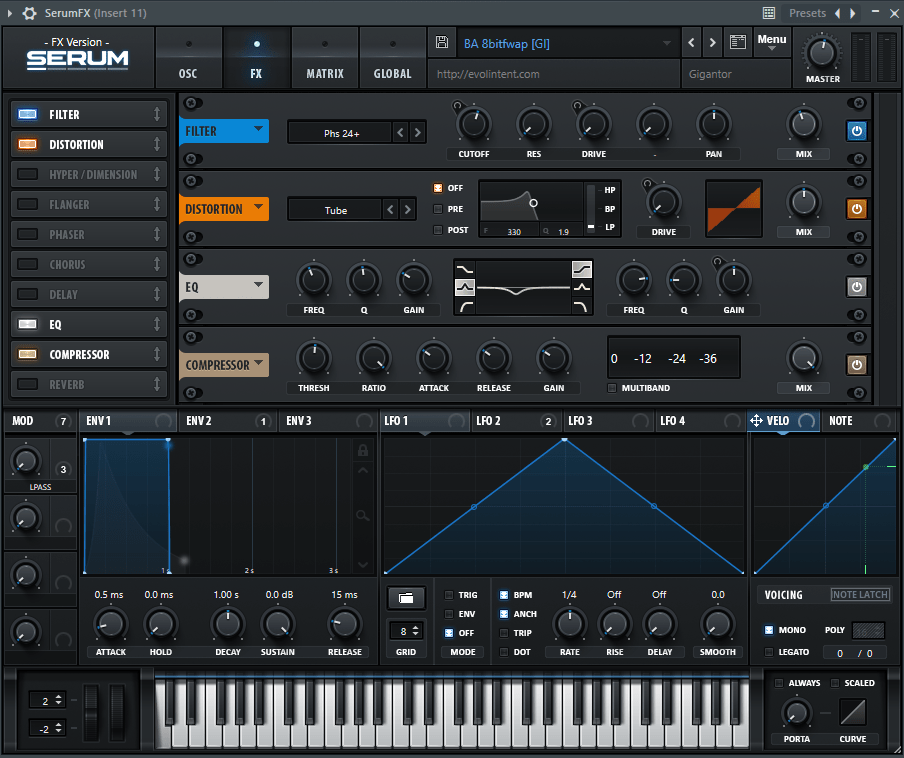Screen dimensions: 904x758
Task: Toggle the Filter effect power button
Action: click(x=857, y=131)
